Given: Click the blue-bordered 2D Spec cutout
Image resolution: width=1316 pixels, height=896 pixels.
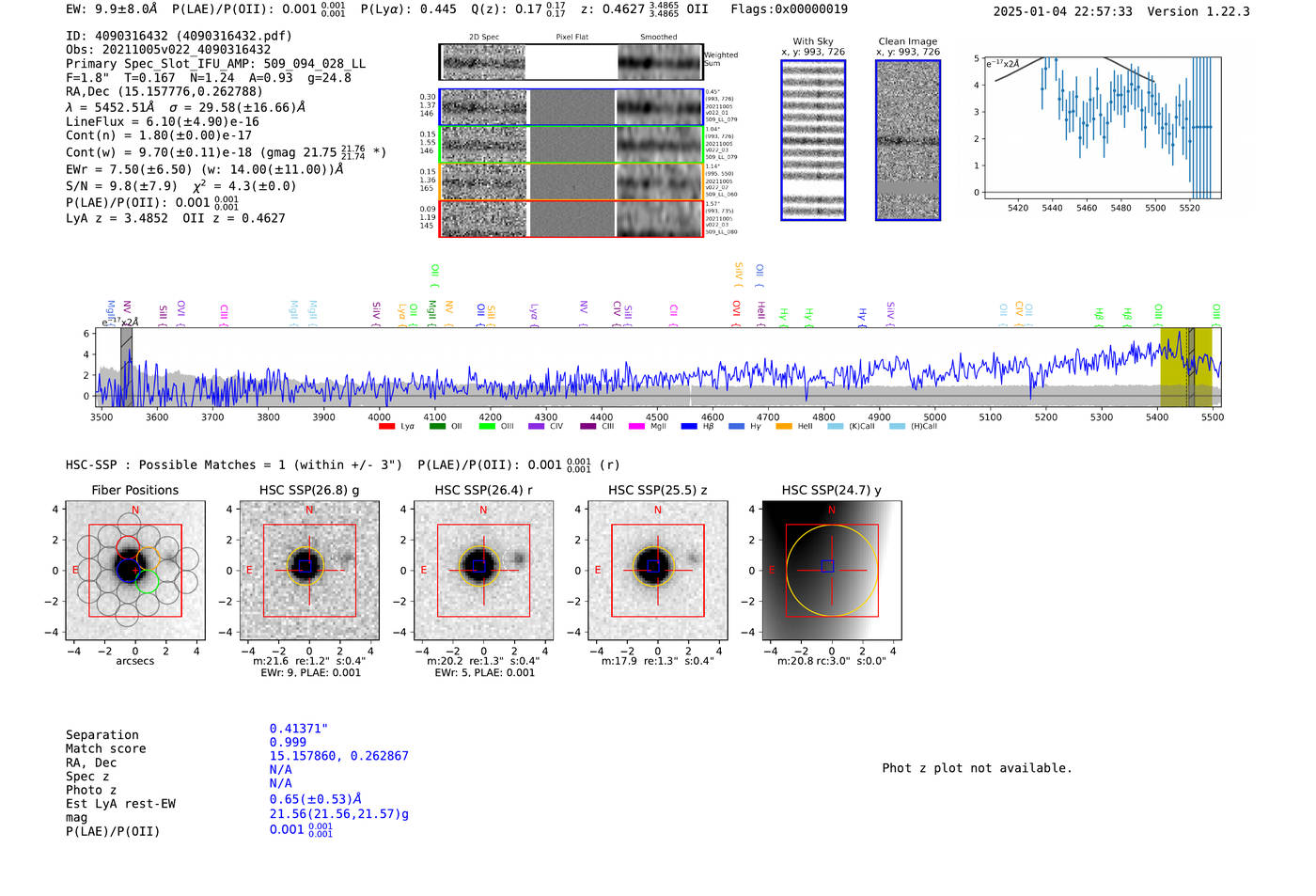Looking at the screenshot, I should [x=484, y=107].
